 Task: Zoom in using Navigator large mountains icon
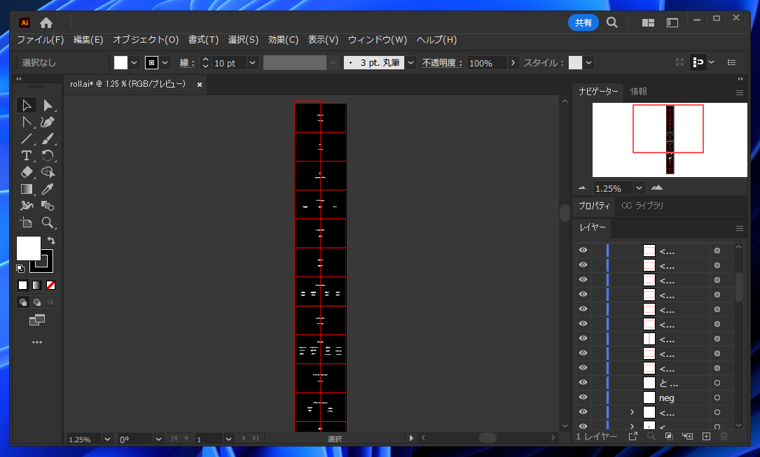coord(657,188)
